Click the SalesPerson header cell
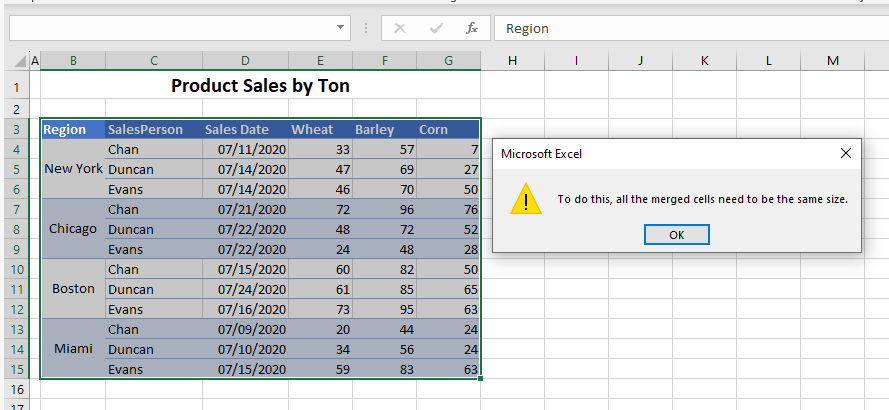The height and width of the screenshot is (410, 889). point(154,130)
